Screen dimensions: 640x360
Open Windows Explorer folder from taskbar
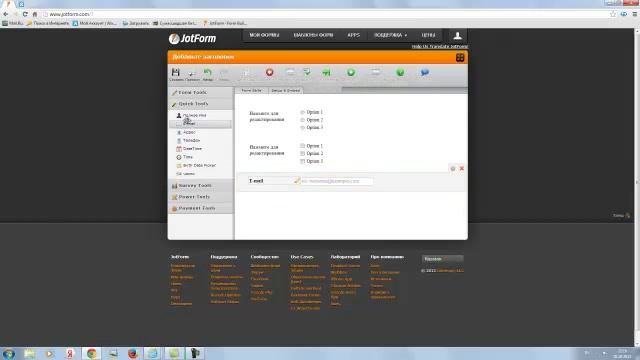coord(29,353)
